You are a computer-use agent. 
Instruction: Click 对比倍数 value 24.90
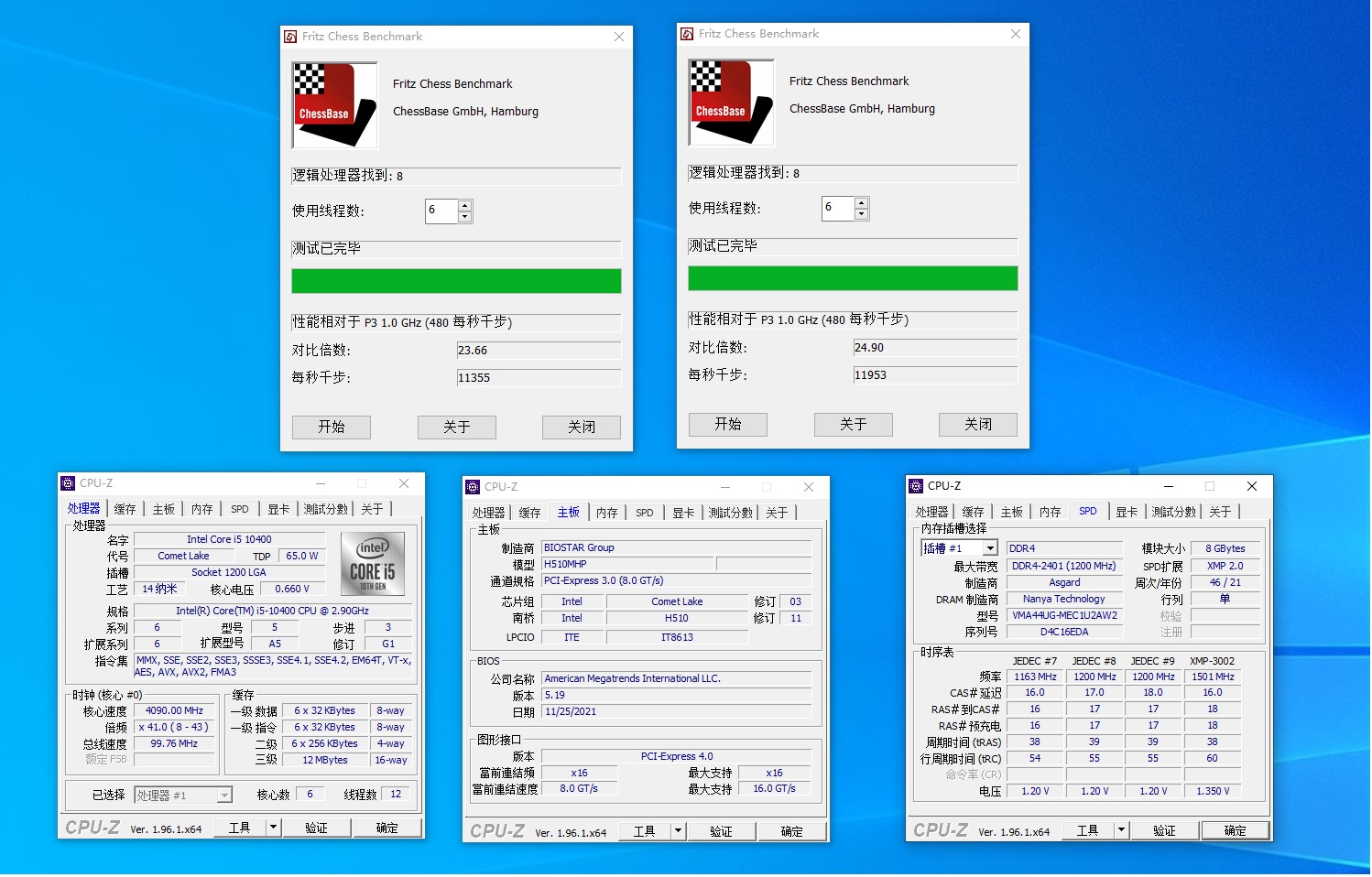[935, 348]
